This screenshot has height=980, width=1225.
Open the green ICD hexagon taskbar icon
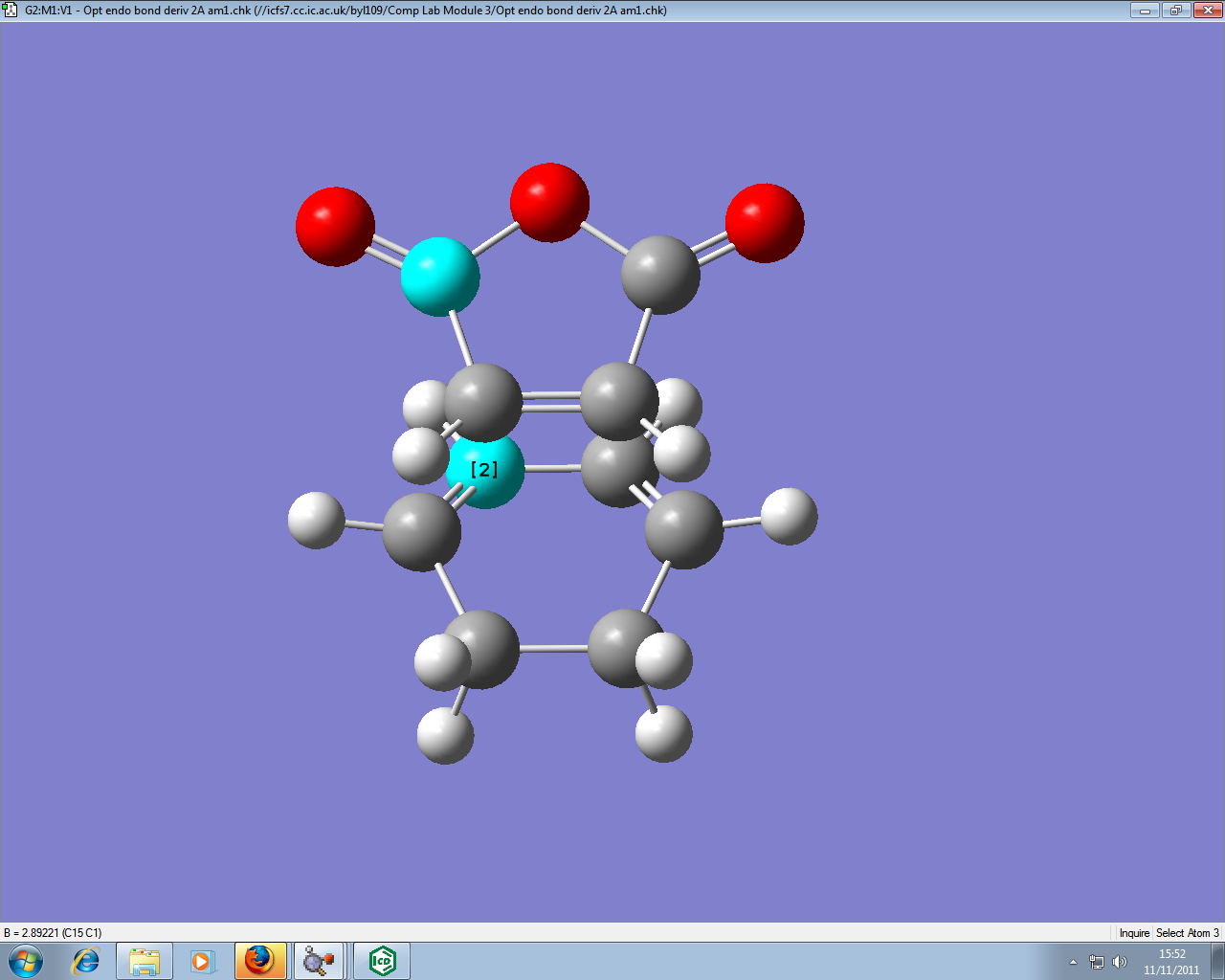click(x=382, y=961)
